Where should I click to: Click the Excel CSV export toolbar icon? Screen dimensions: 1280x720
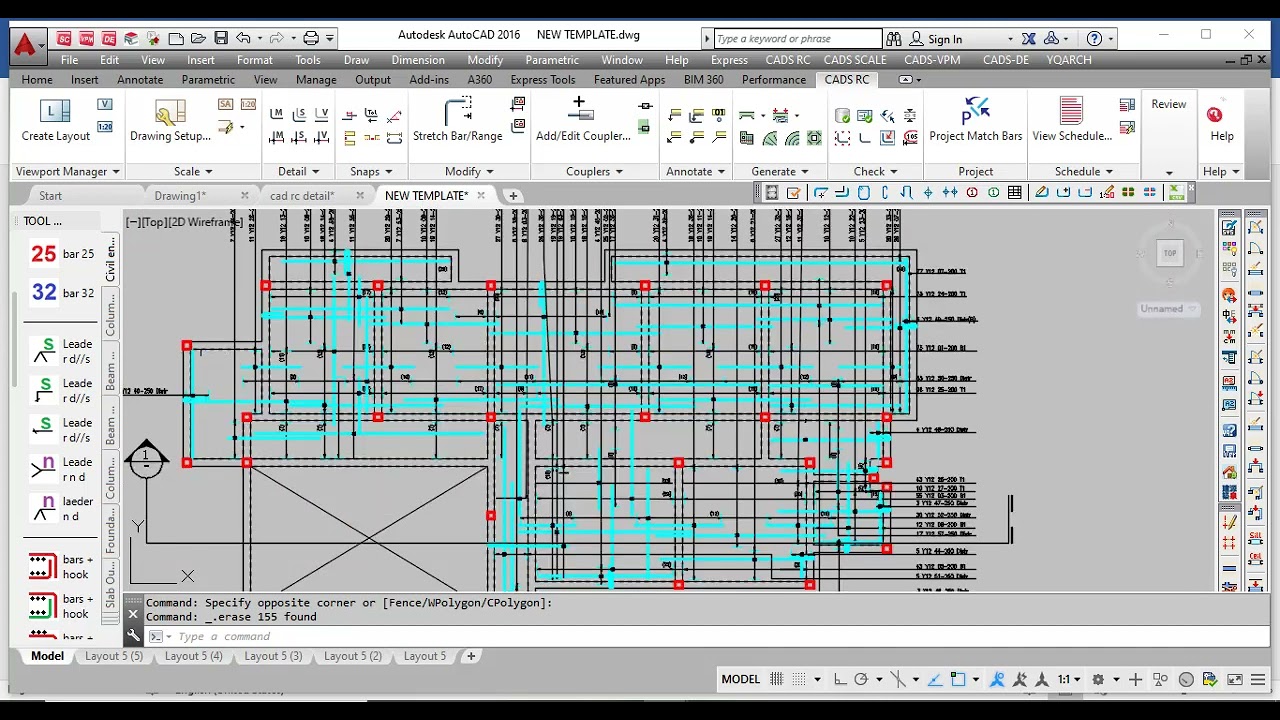pyautogui.click(x=1177, y=192)
